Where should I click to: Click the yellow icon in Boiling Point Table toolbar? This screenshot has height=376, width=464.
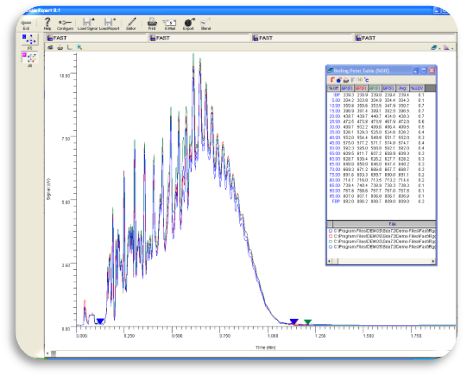click(360, 80)
